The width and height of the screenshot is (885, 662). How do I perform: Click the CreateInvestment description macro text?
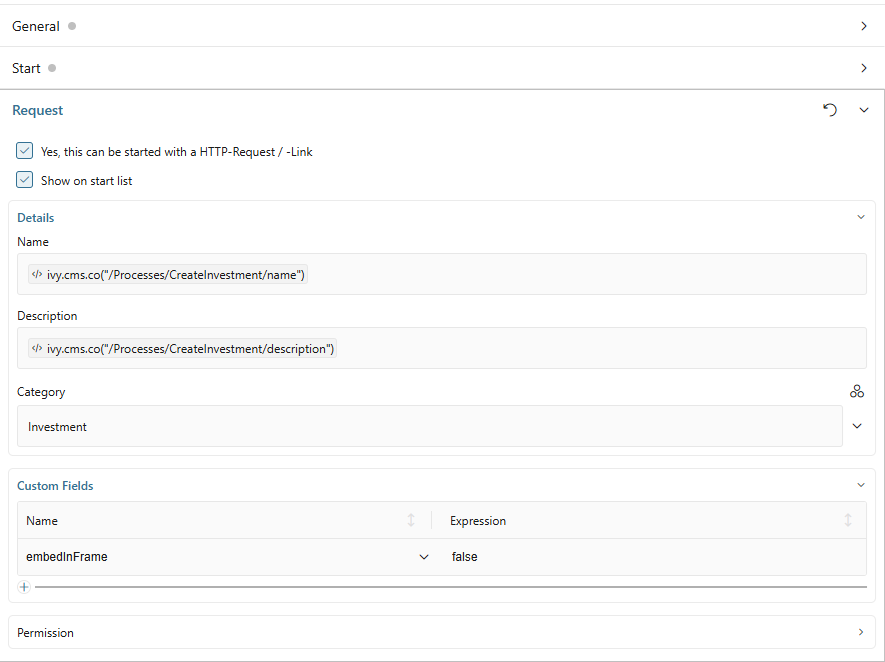pos(190,349)
